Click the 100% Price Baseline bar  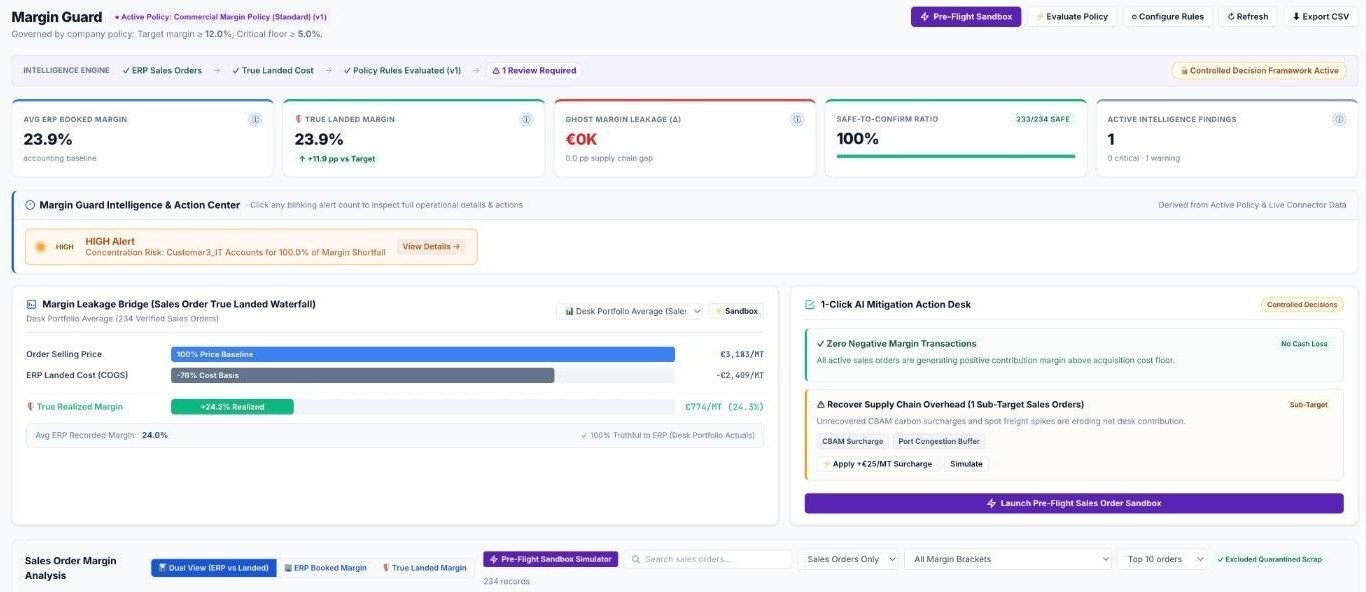point(423,354)
